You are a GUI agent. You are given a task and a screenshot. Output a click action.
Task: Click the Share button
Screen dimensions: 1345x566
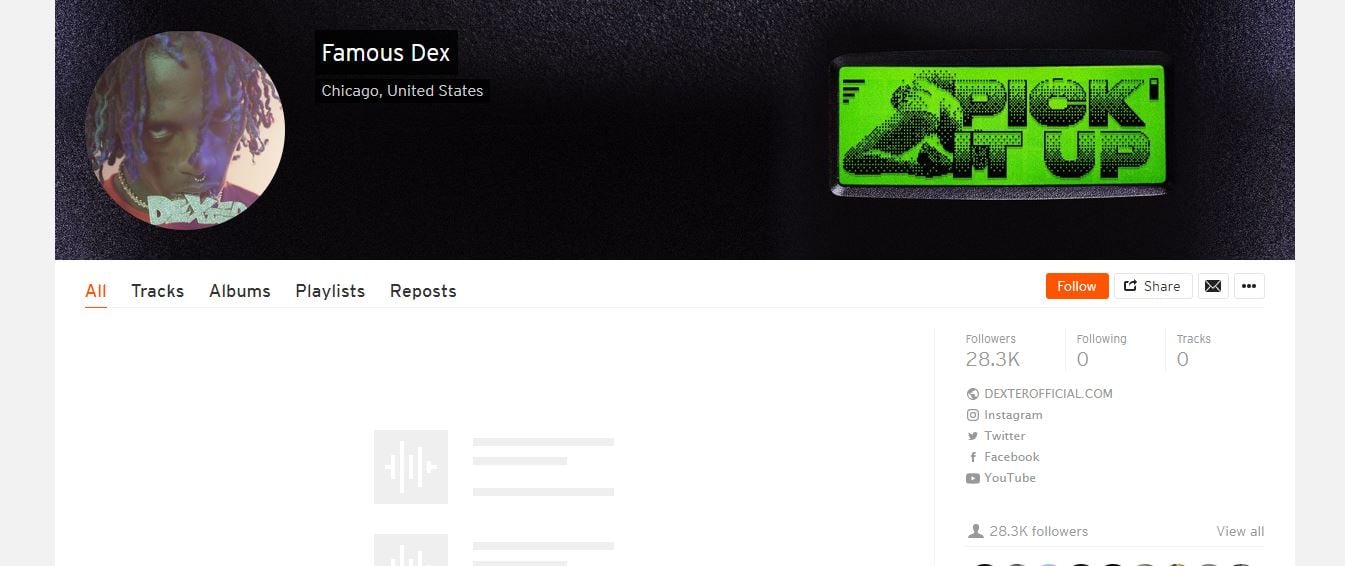click(1153, 286)
